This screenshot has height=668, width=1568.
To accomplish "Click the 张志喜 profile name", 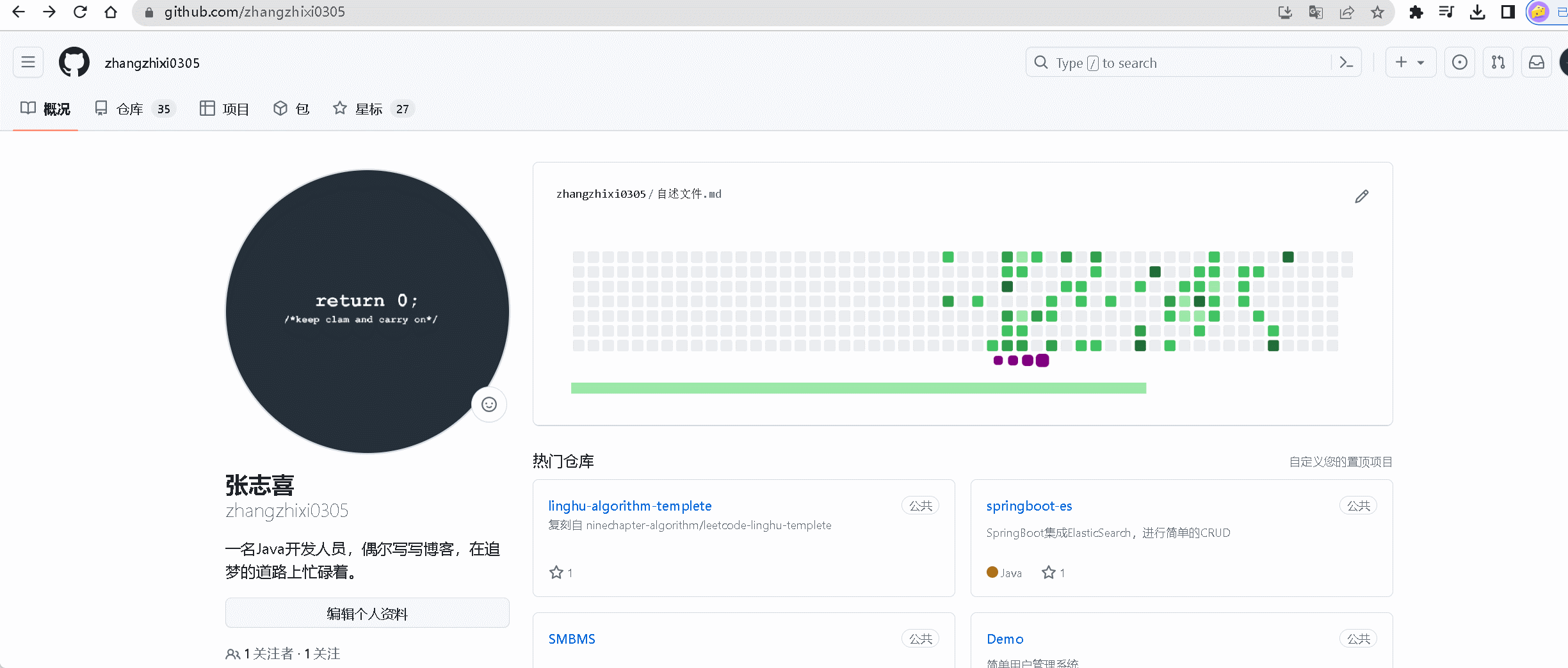I will pyautogui.click(x=260, y=486).
